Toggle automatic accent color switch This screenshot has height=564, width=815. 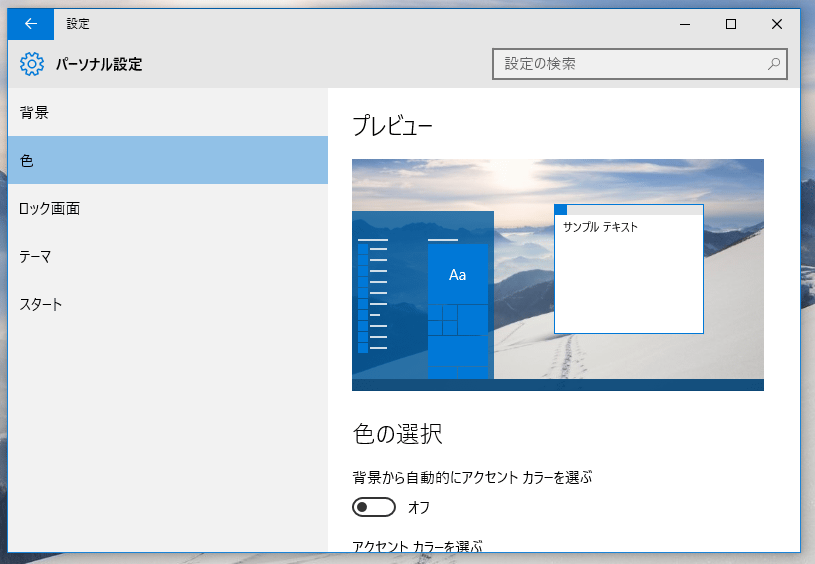tap(374, 507)
